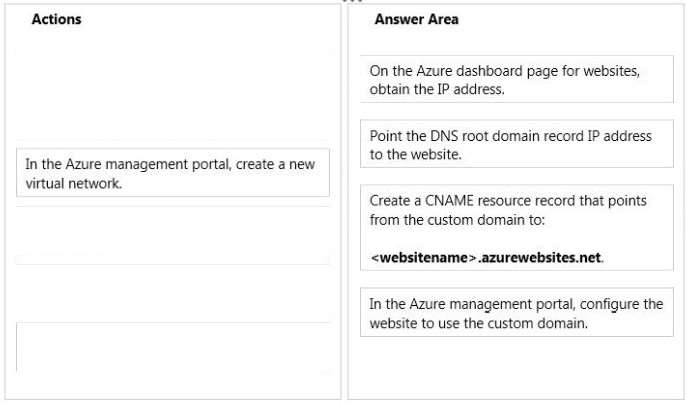687x404 pixels.
Task: Click 'virtual network.' text in the Actions box
Action: [74, 183]
